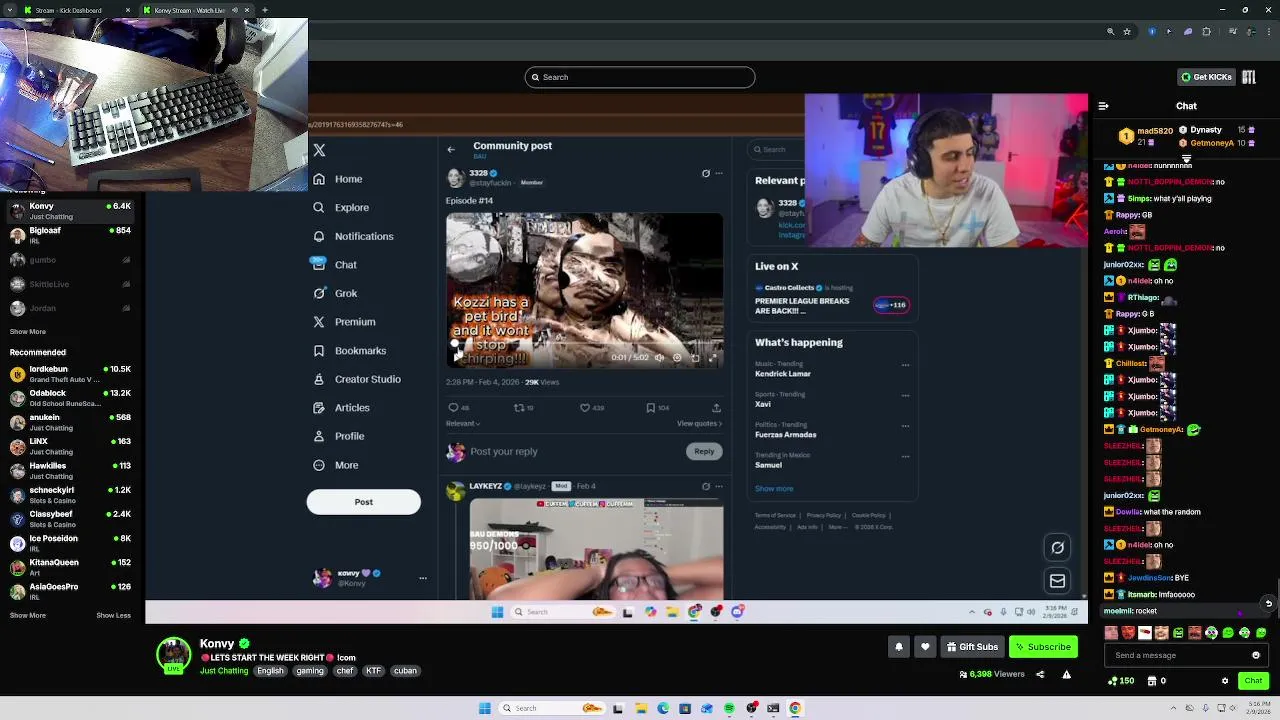Click the Articles icon in X sidebar

319,408
